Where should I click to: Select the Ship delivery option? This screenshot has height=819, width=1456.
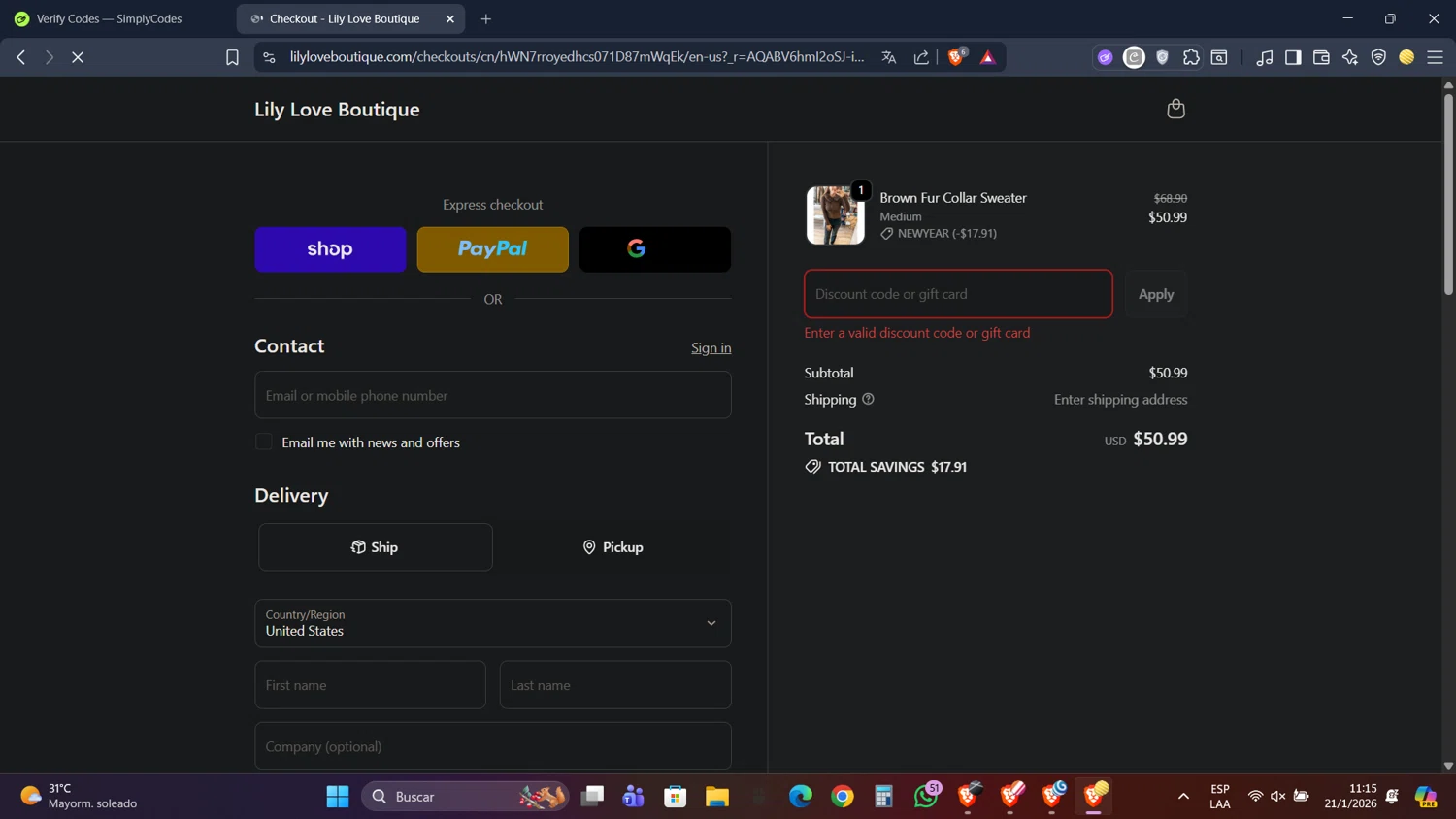[376, 547]
